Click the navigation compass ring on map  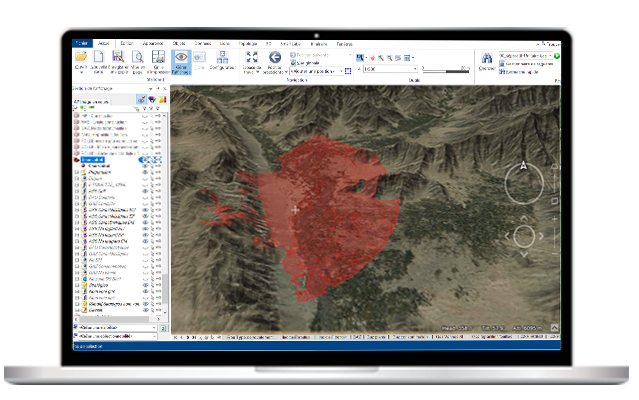[x=523, y=182]
